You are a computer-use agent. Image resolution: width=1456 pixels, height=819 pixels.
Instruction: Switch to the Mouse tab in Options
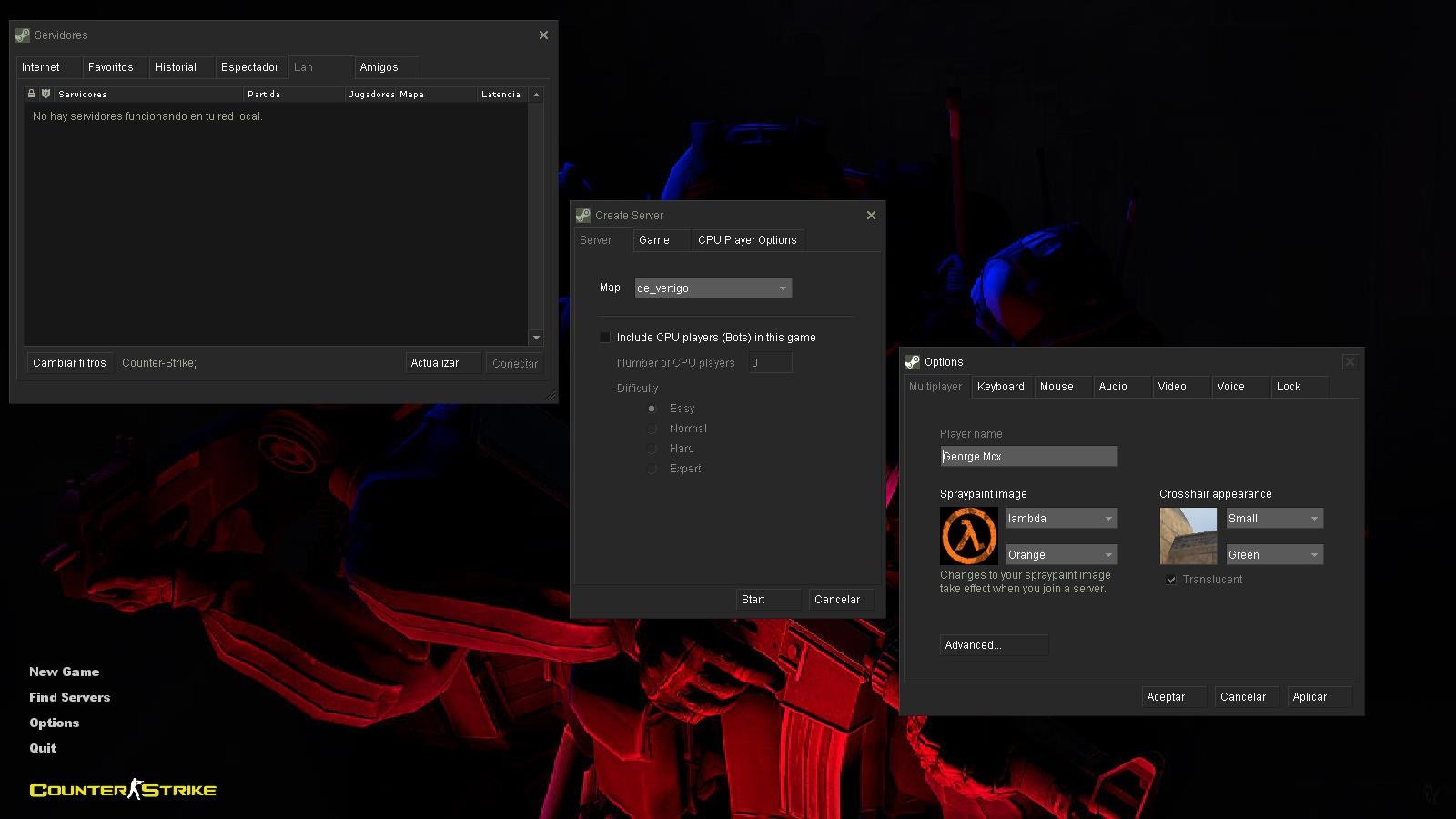click(1063, 387)
